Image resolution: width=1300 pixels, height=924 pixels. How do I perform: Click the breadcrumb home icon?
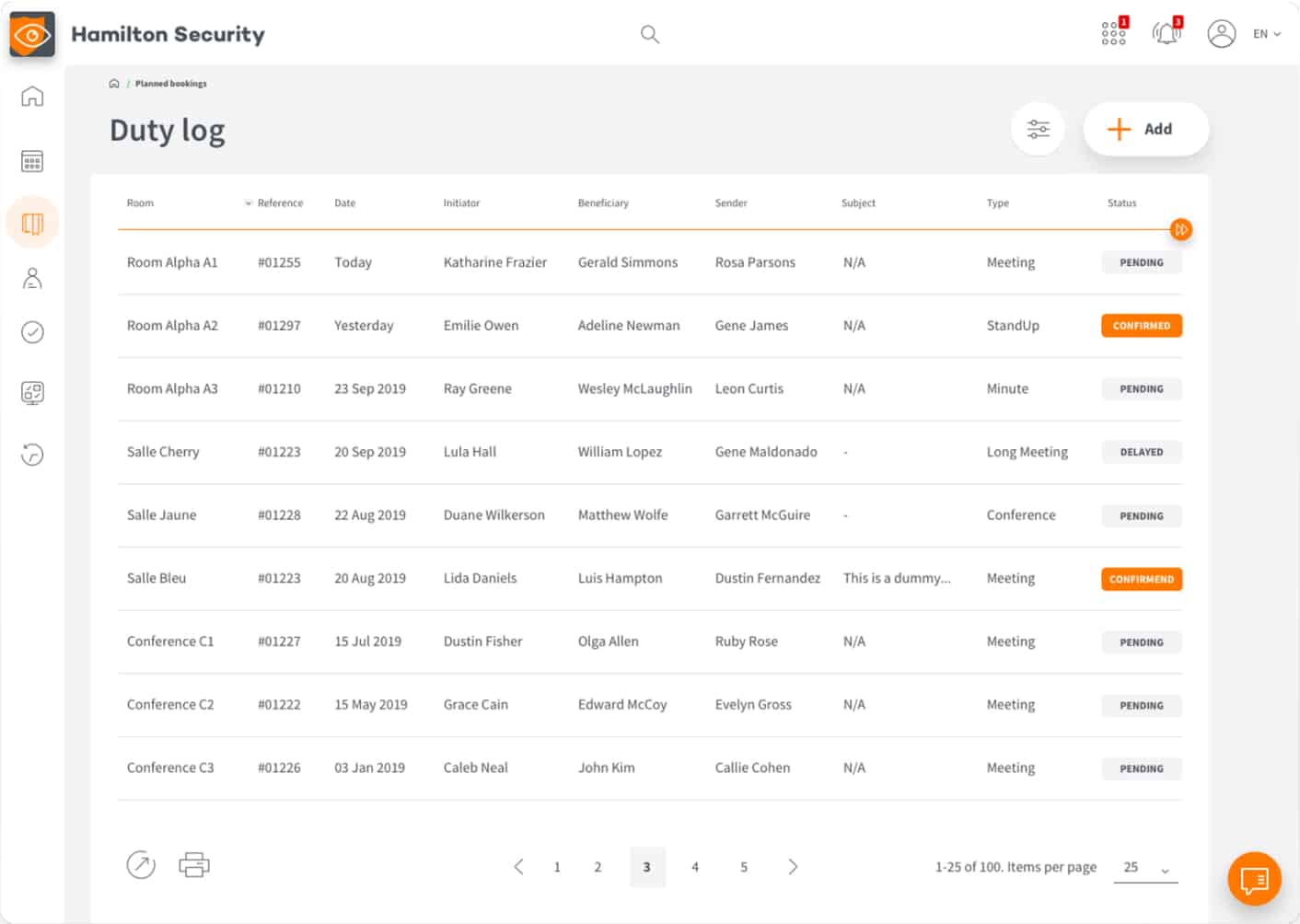tap(114, 84)
